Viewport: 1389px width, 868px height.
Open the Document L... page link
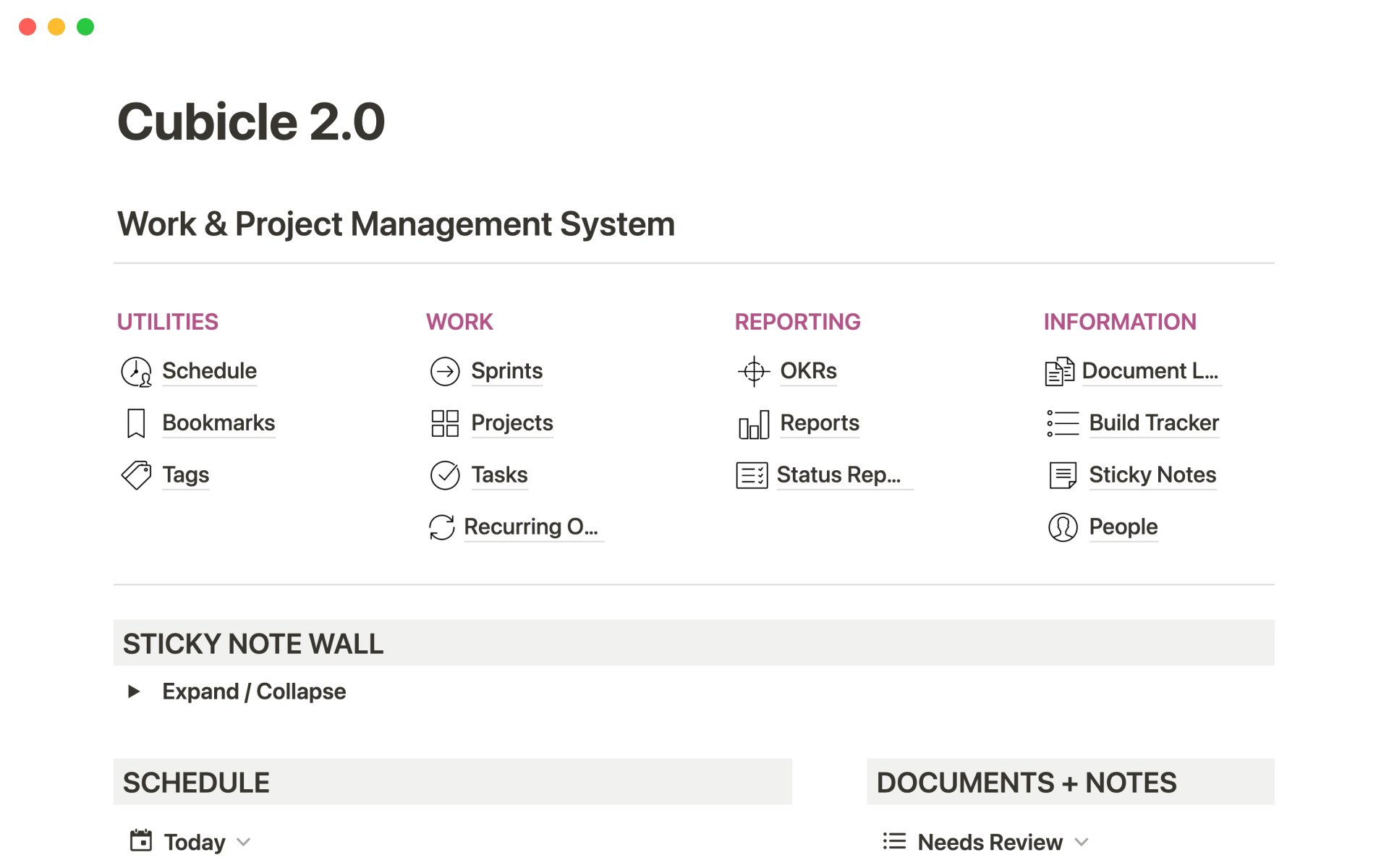[1149, 371]
